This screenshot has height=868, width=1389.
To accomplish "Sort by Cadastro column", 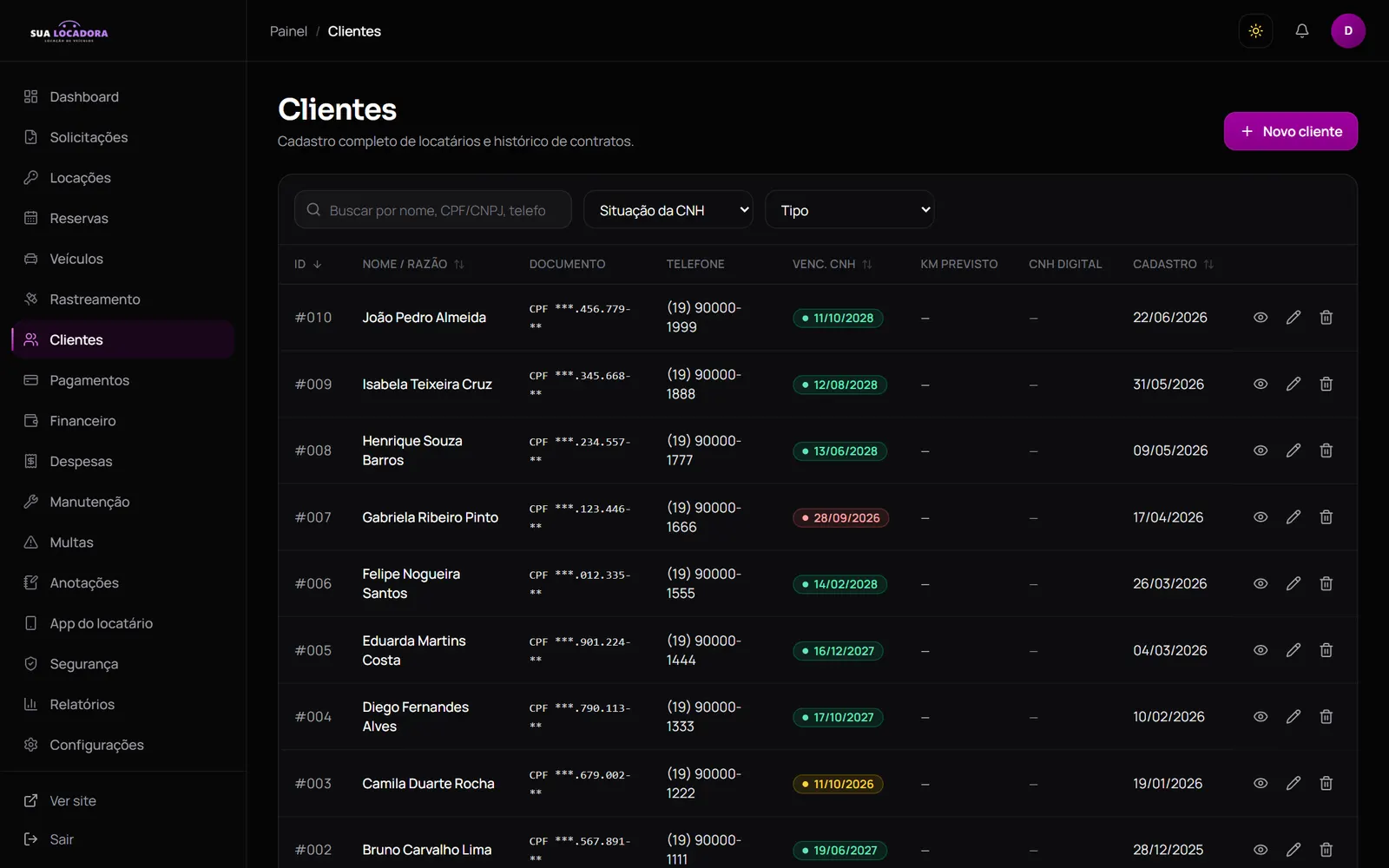I will 1173,264.
